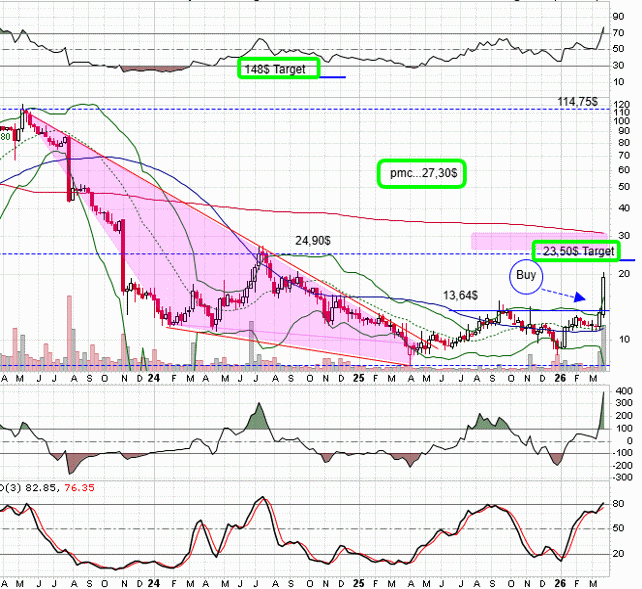The width and height of the screenshot is (642, 589).
Task: Click year 25 on bottom time axis
Action: 357,583
